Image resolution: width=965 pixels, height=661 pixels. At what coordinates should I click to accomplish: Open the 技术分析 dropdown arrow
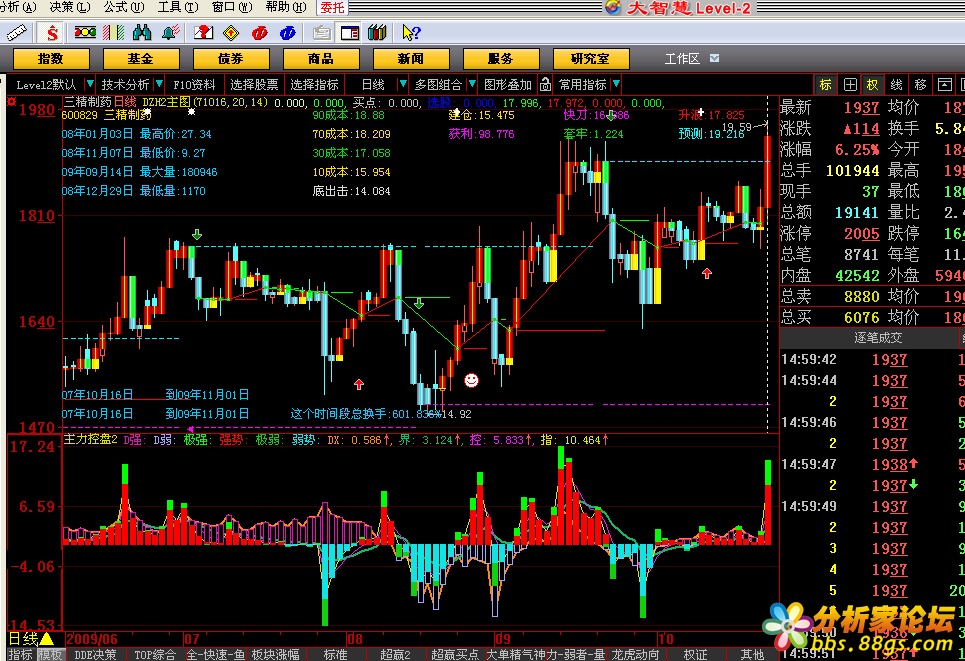tap(159, 84)
